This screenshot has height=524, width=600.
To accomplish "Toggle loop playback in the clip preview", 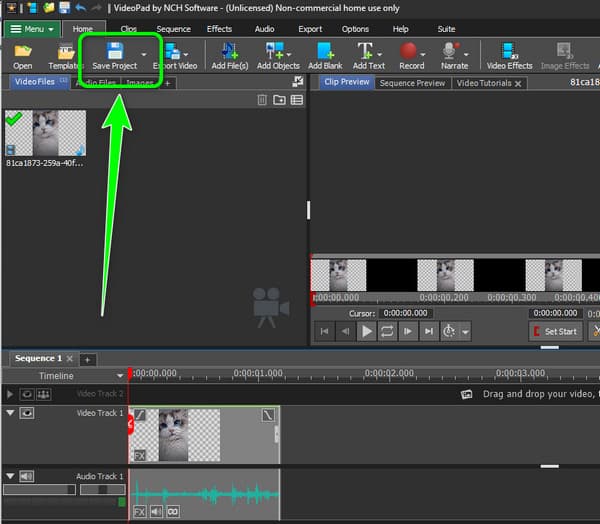I will pyautogui.click(x=387, y=331).
